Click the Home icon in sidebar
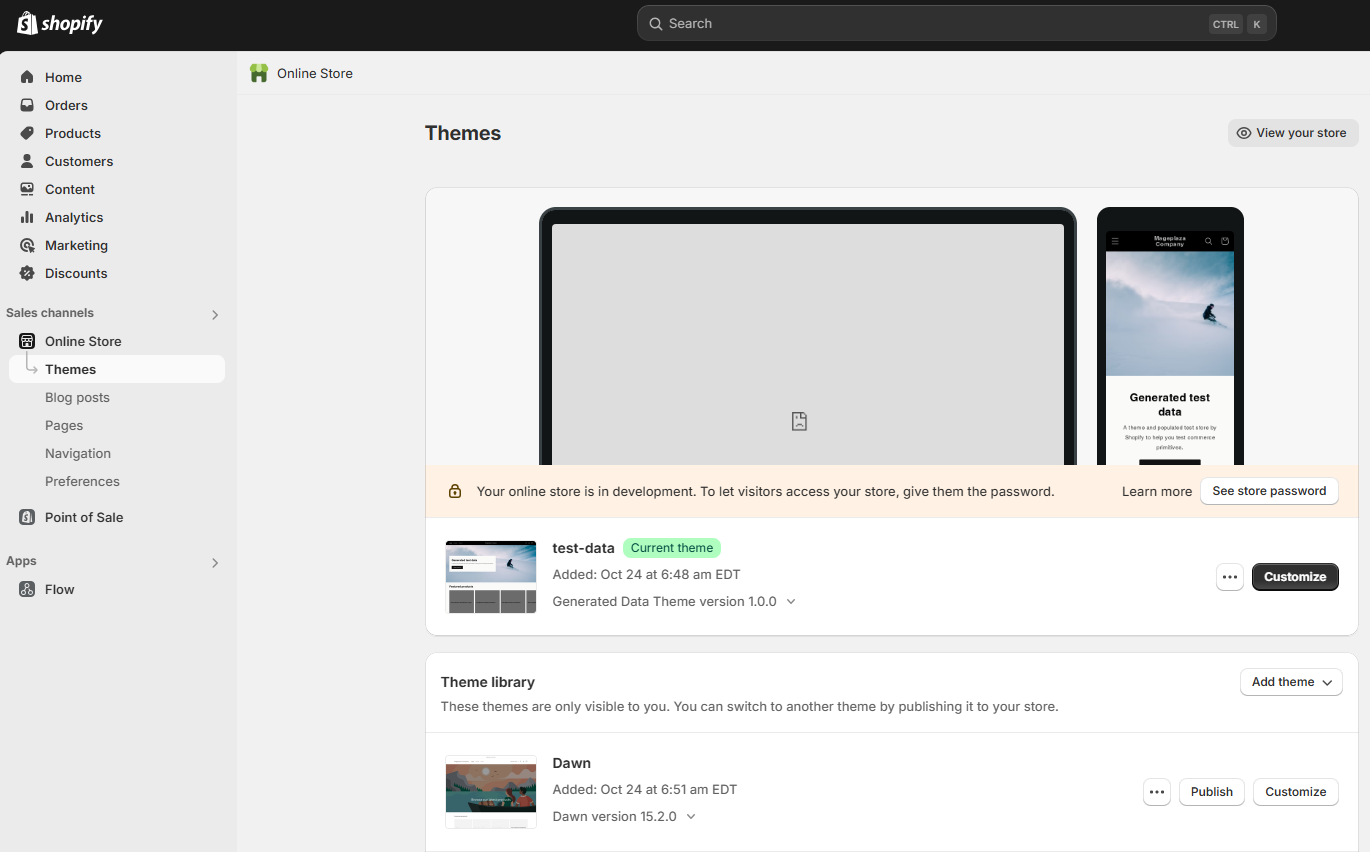 point(27,77)
